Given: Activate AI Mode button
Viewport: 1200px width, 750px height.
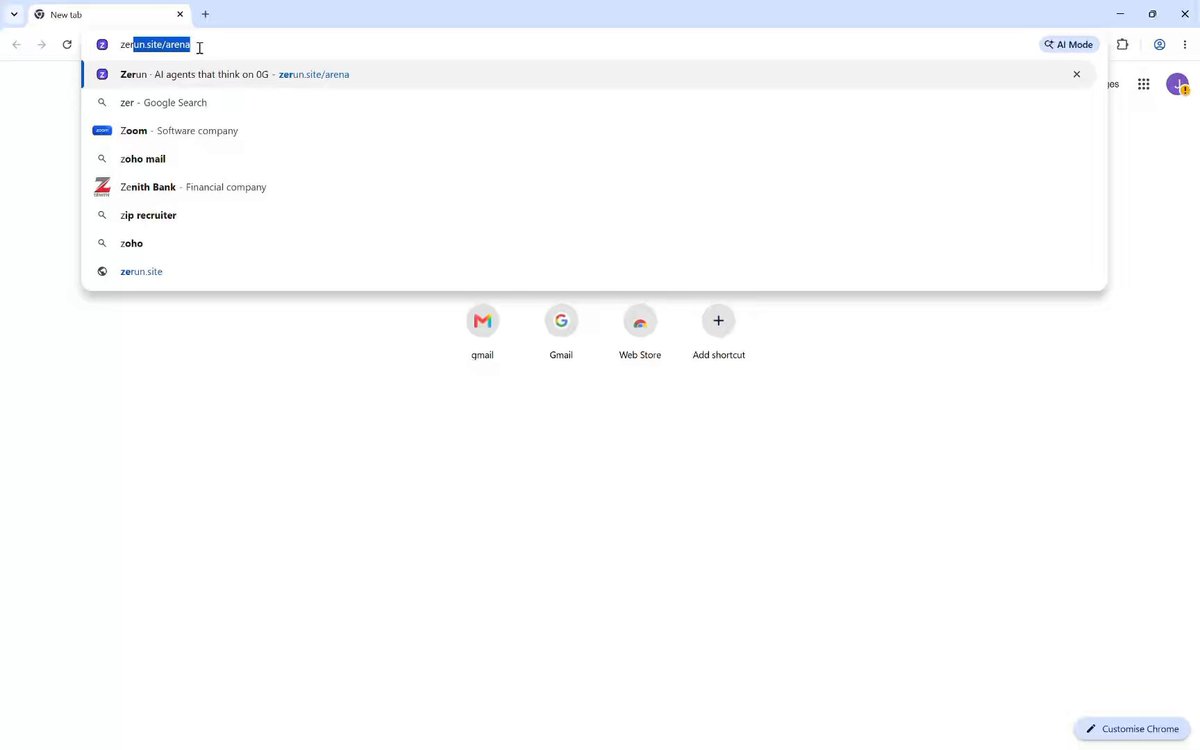Looking at the screenshot, I should click(1069, 45).
